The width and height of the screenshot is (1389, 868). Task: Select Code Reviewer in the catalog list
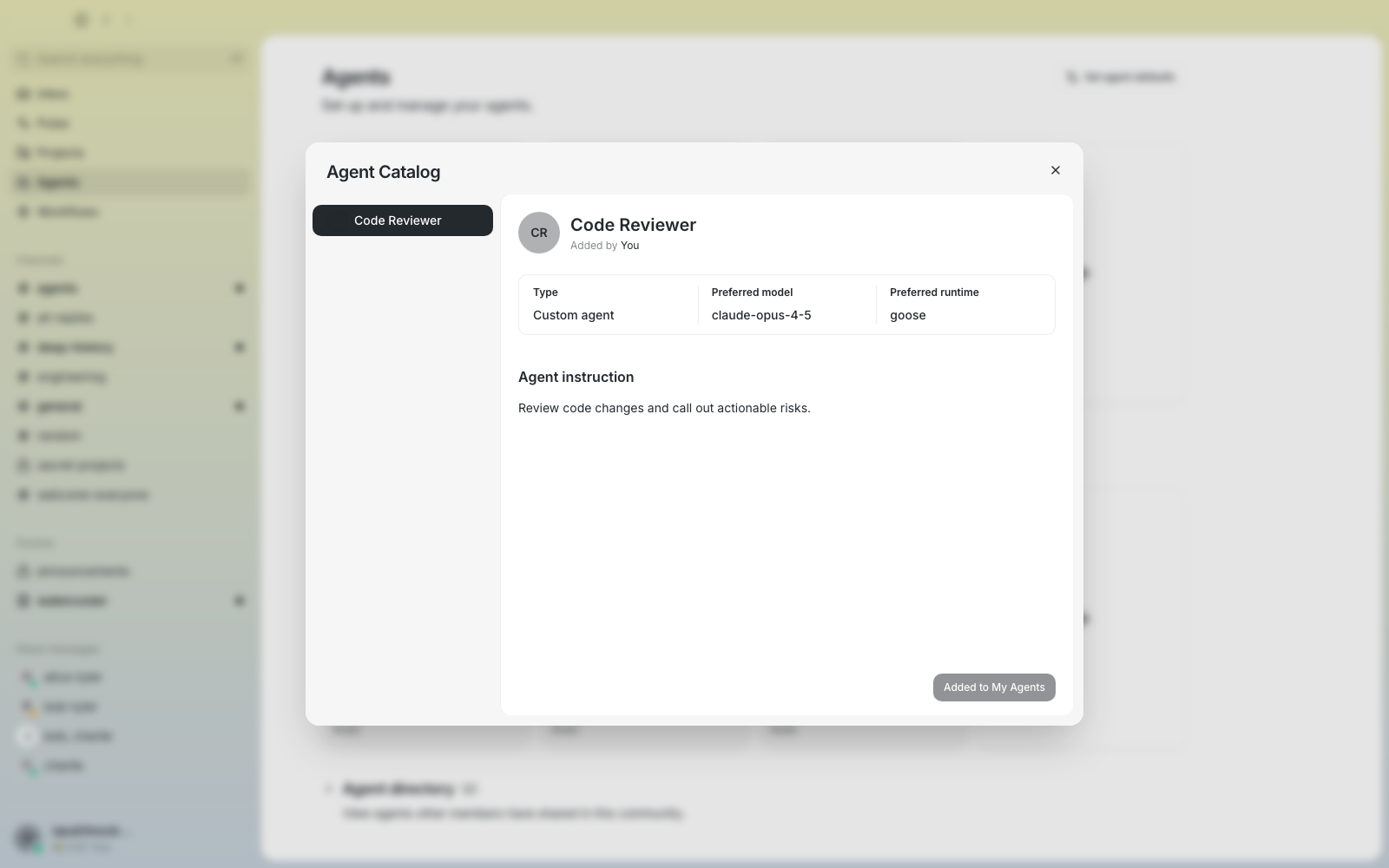(403, 220)
